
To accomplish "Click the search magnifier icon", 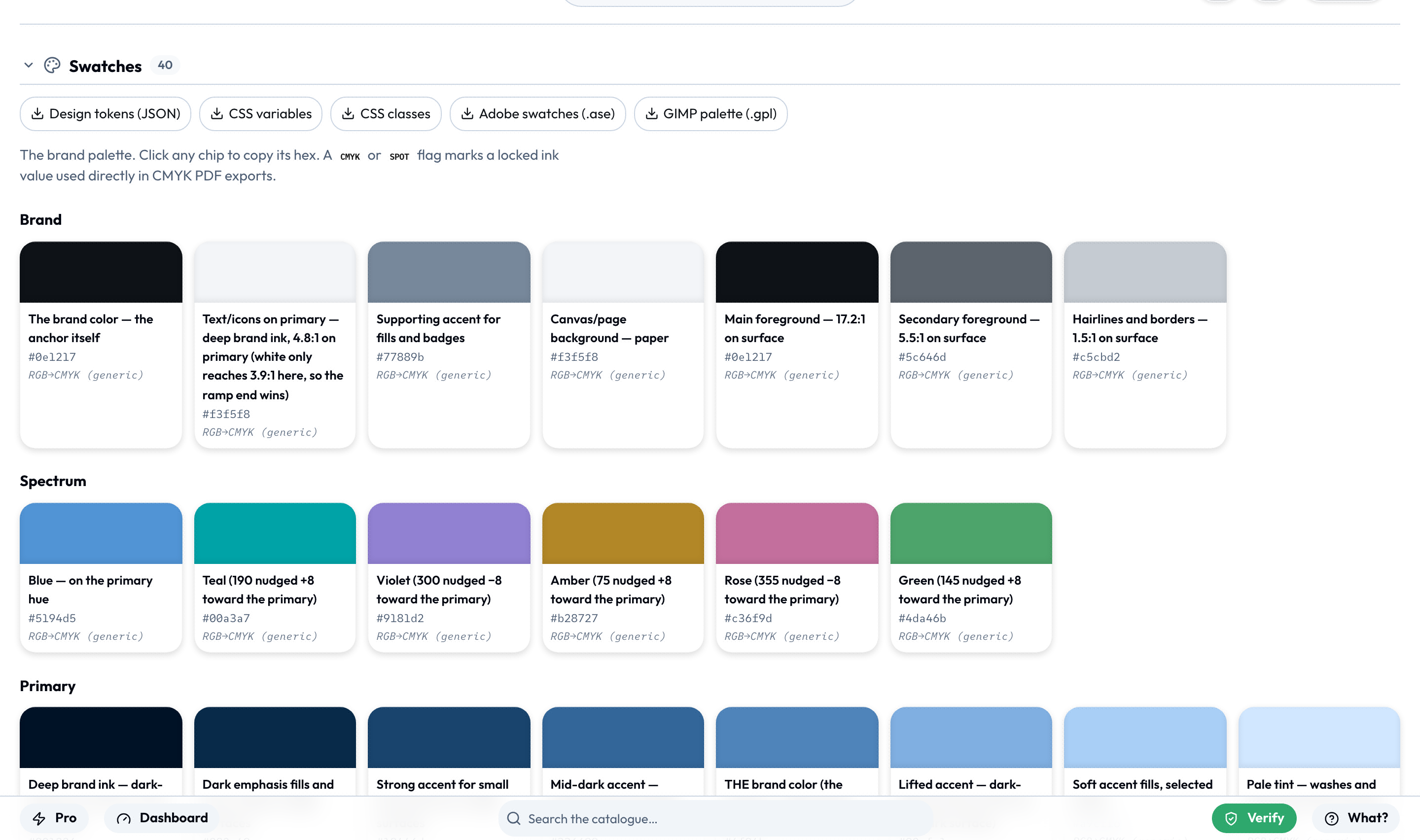I will [513, 818].
